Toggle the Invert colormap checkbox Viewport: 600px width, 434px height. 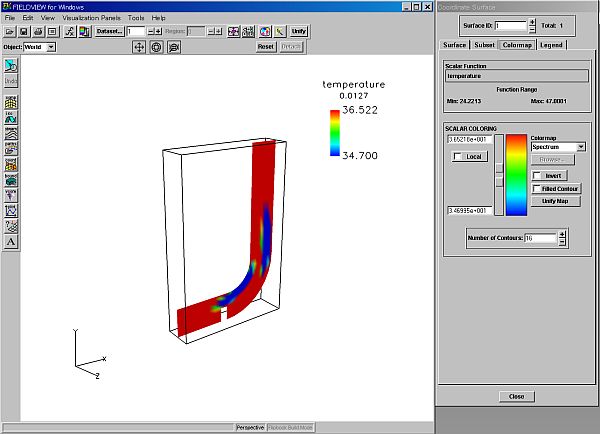pyautogui.click(x=537, y=175)
